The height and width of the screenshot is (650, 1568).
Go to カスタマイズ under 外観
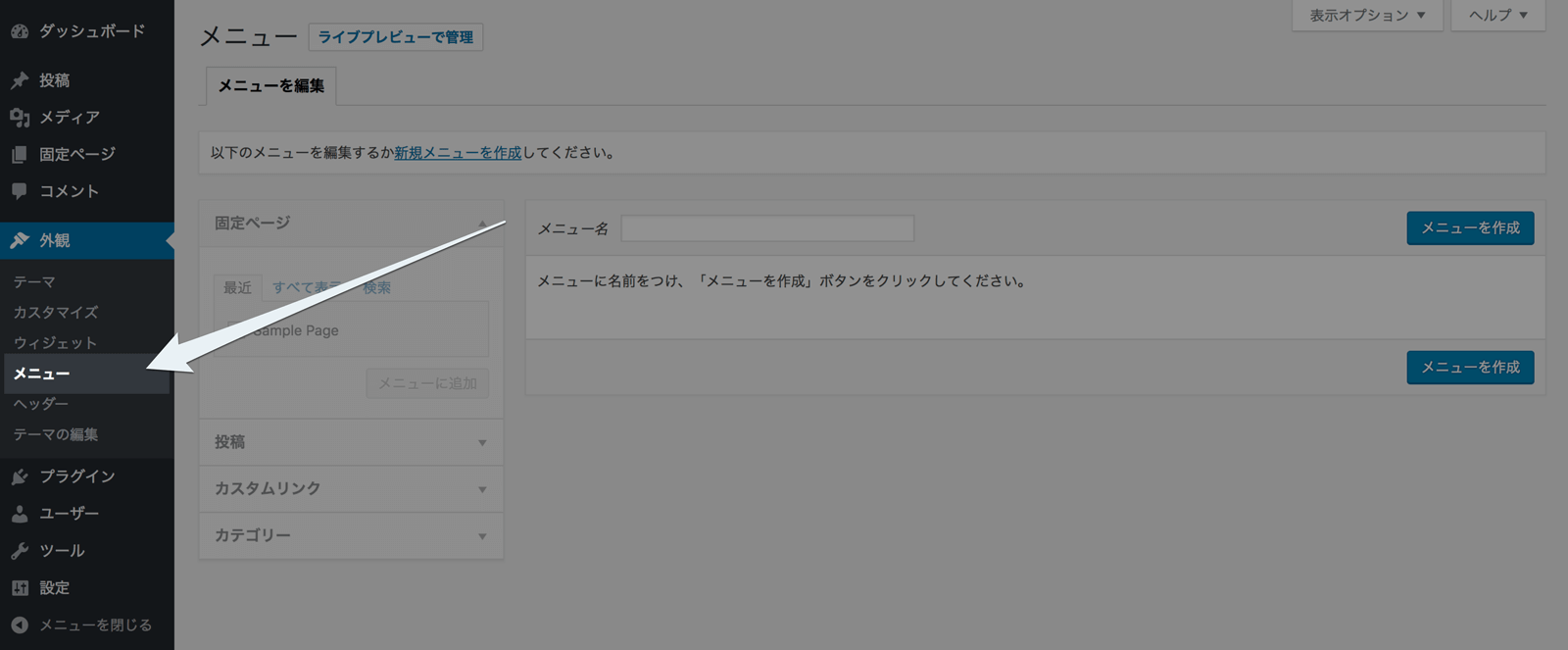point(56,313)
